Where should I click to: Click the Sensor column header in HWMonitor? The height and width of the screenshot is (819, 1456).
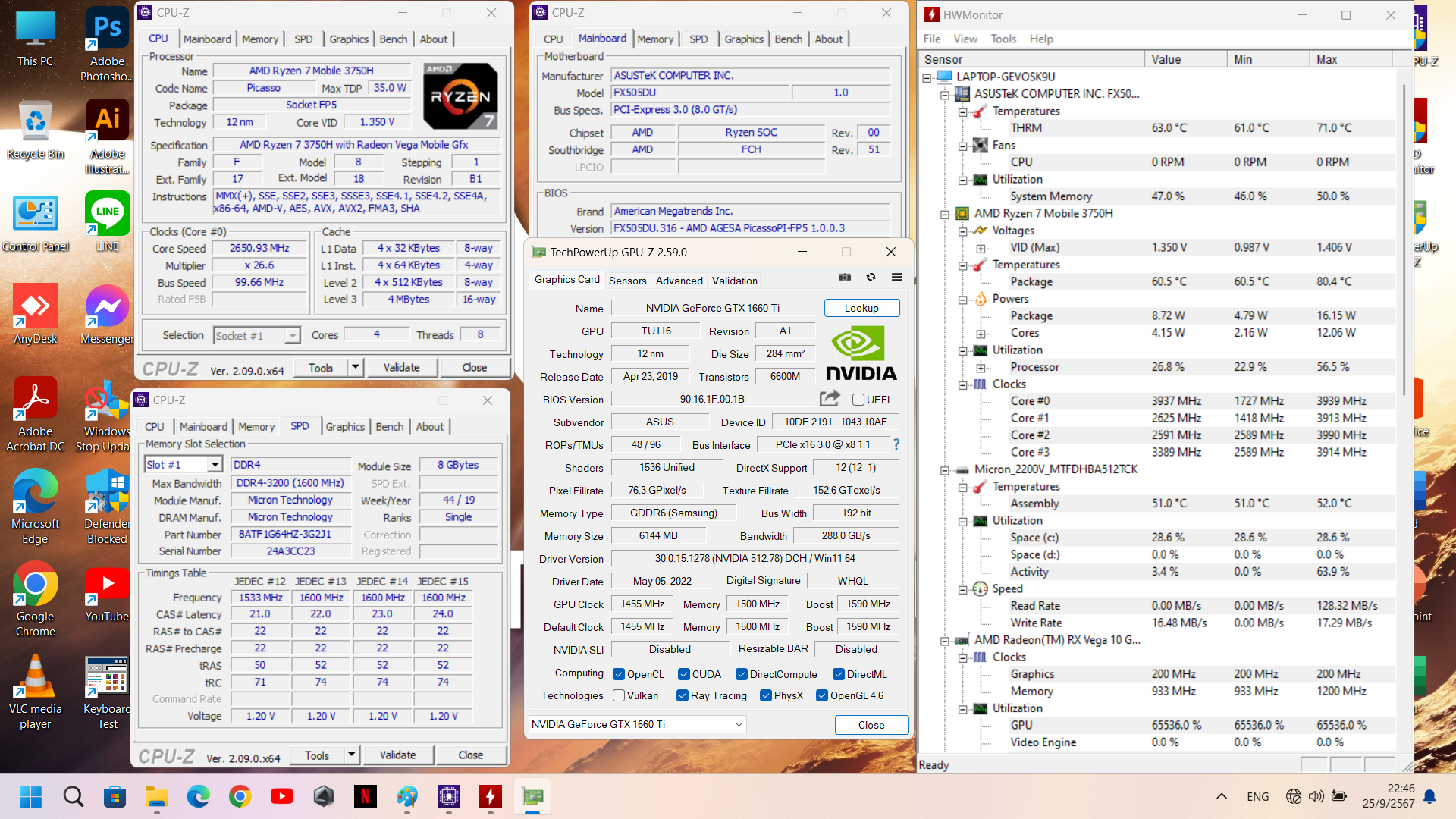(x=1031, y=59)
